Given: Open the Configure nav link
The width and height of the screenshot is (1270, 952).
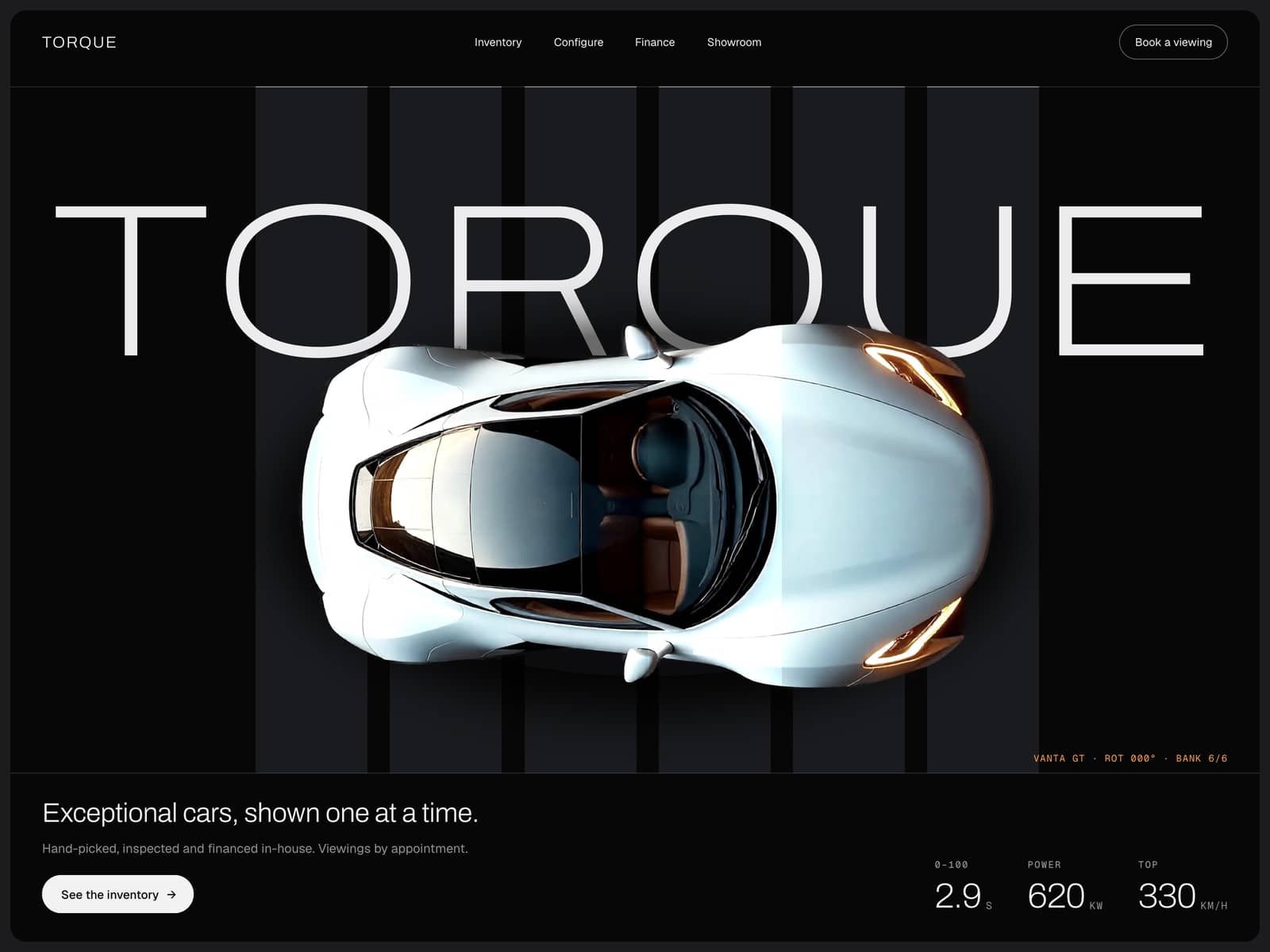Looking at the screenshot, I should [x=579, y=42].
